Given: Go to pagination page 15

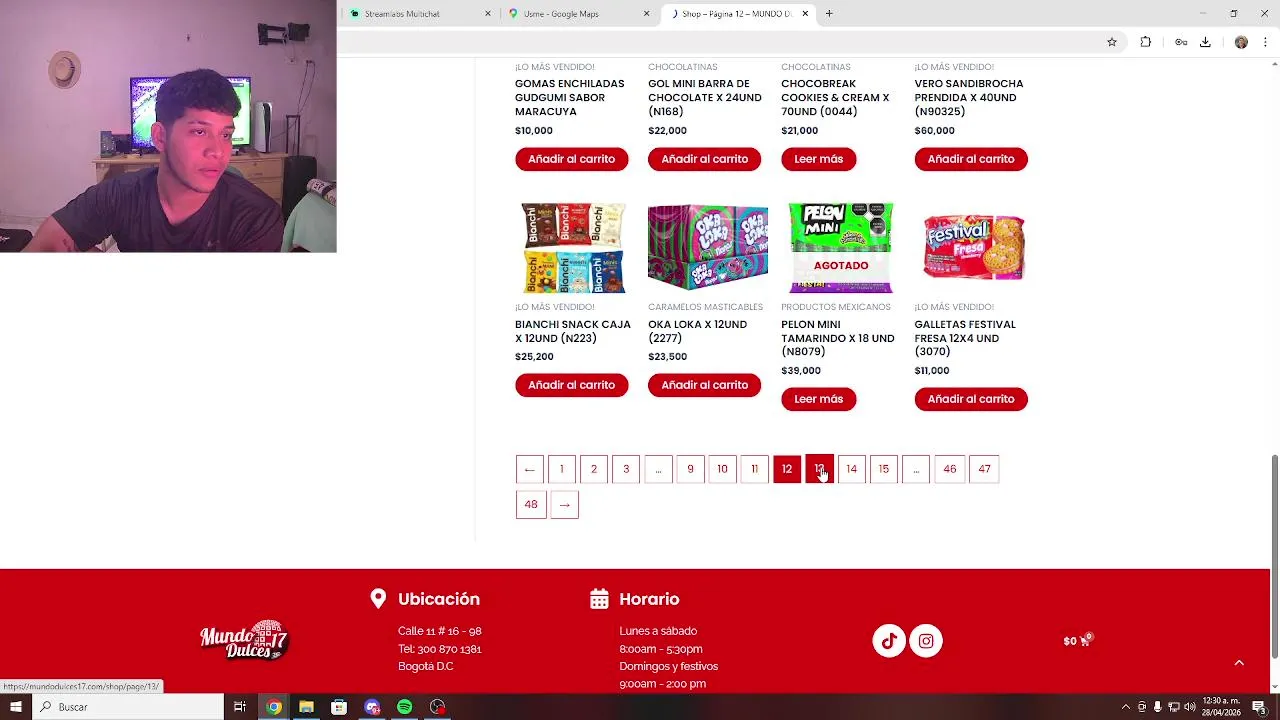Looking at the screenshot, I should tap(884, 469).
